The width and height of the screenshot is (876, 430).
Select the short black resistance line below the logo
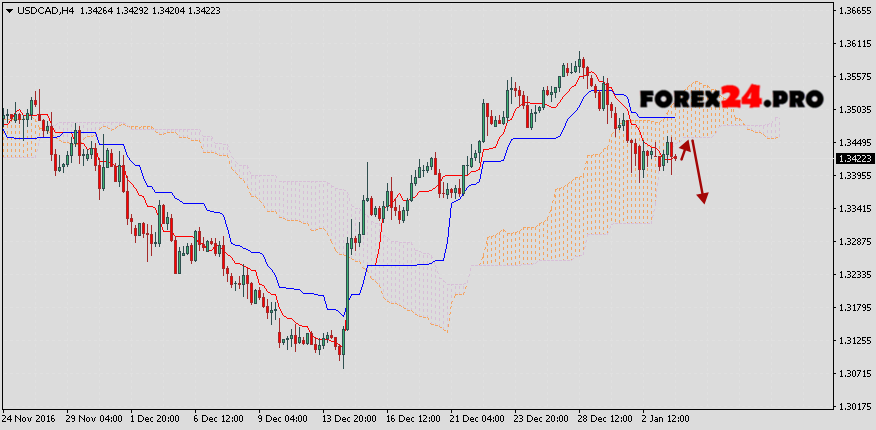pyautogui.click(x=656, y=118)
